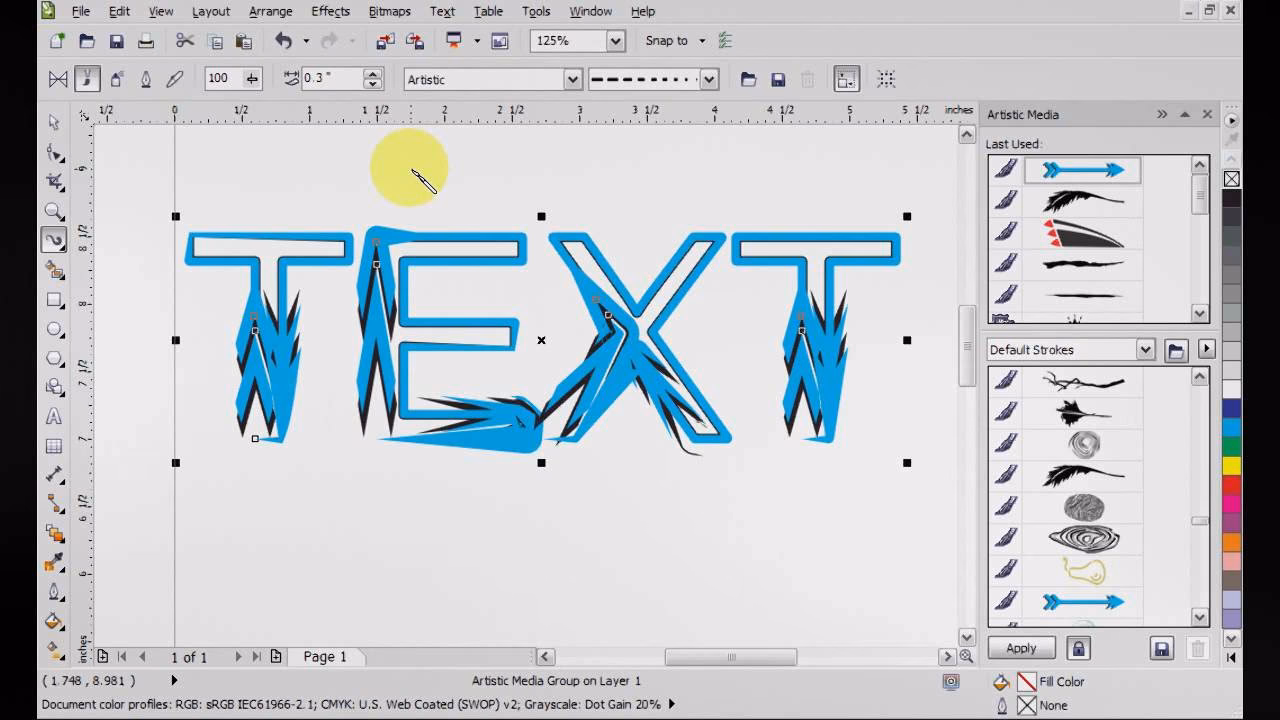This screenshot has height=720, width=1280.
Task: Select the Pick tool
Action: 54,122
